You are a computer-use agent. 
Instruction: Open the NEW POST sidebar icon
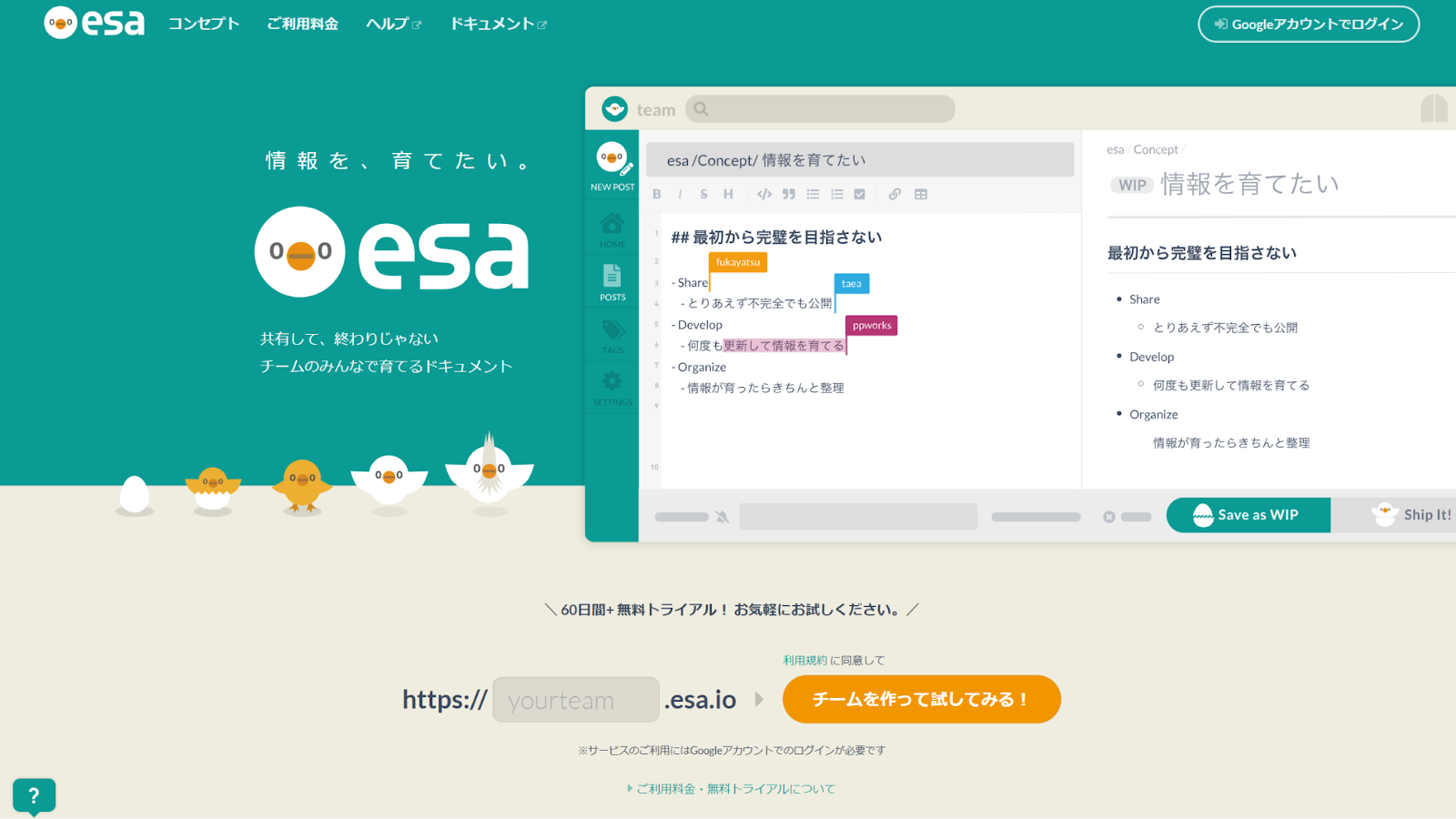[x=612, y=166]
